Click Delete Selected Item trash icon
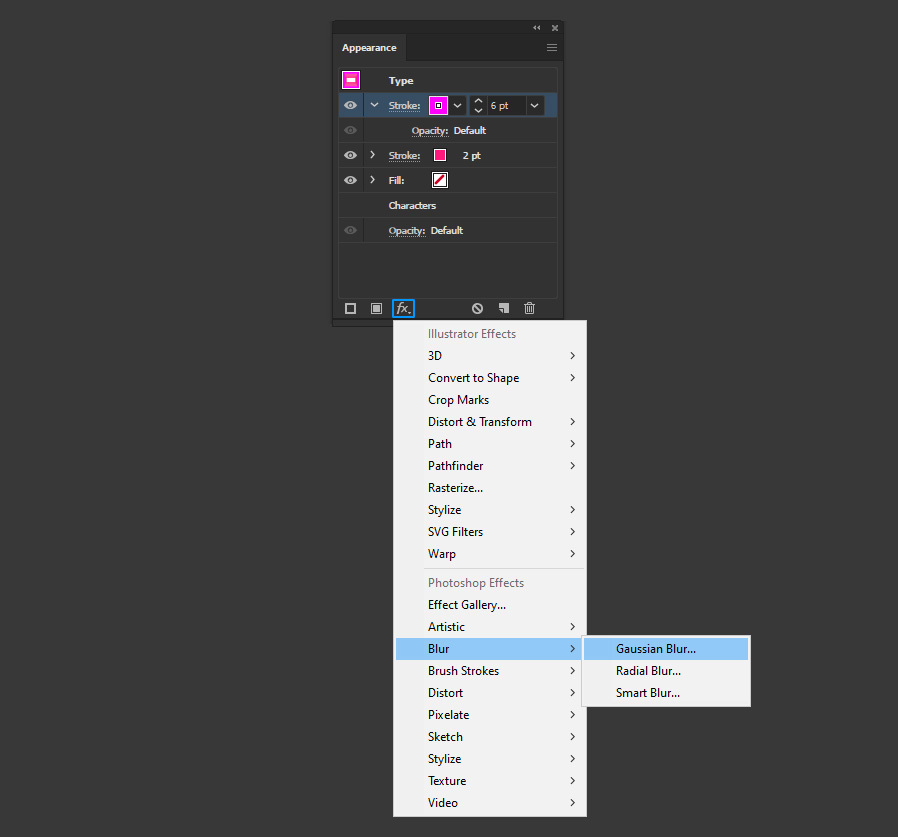 click(x=530, y=309)
